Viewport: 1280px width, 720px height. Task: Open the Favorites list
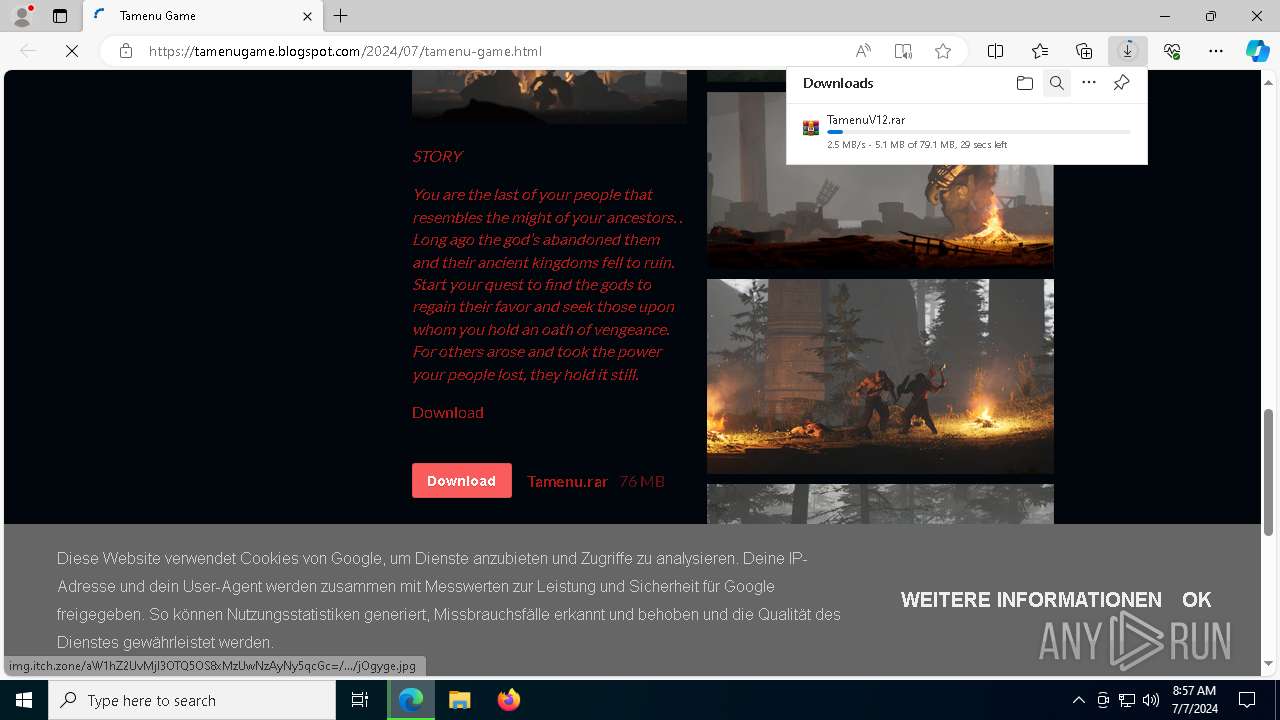(x=1040, y=51)
